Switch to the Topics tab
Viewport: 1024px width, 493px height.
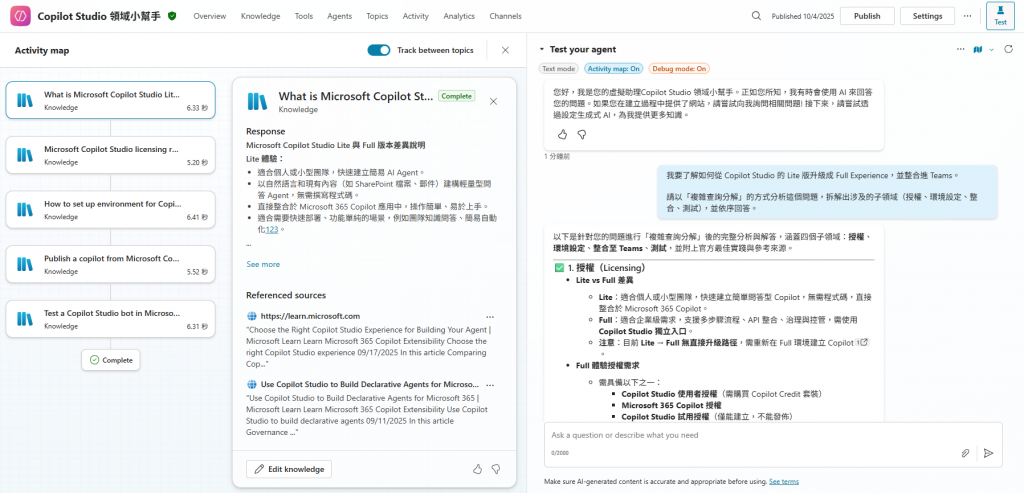coord(377,16)
